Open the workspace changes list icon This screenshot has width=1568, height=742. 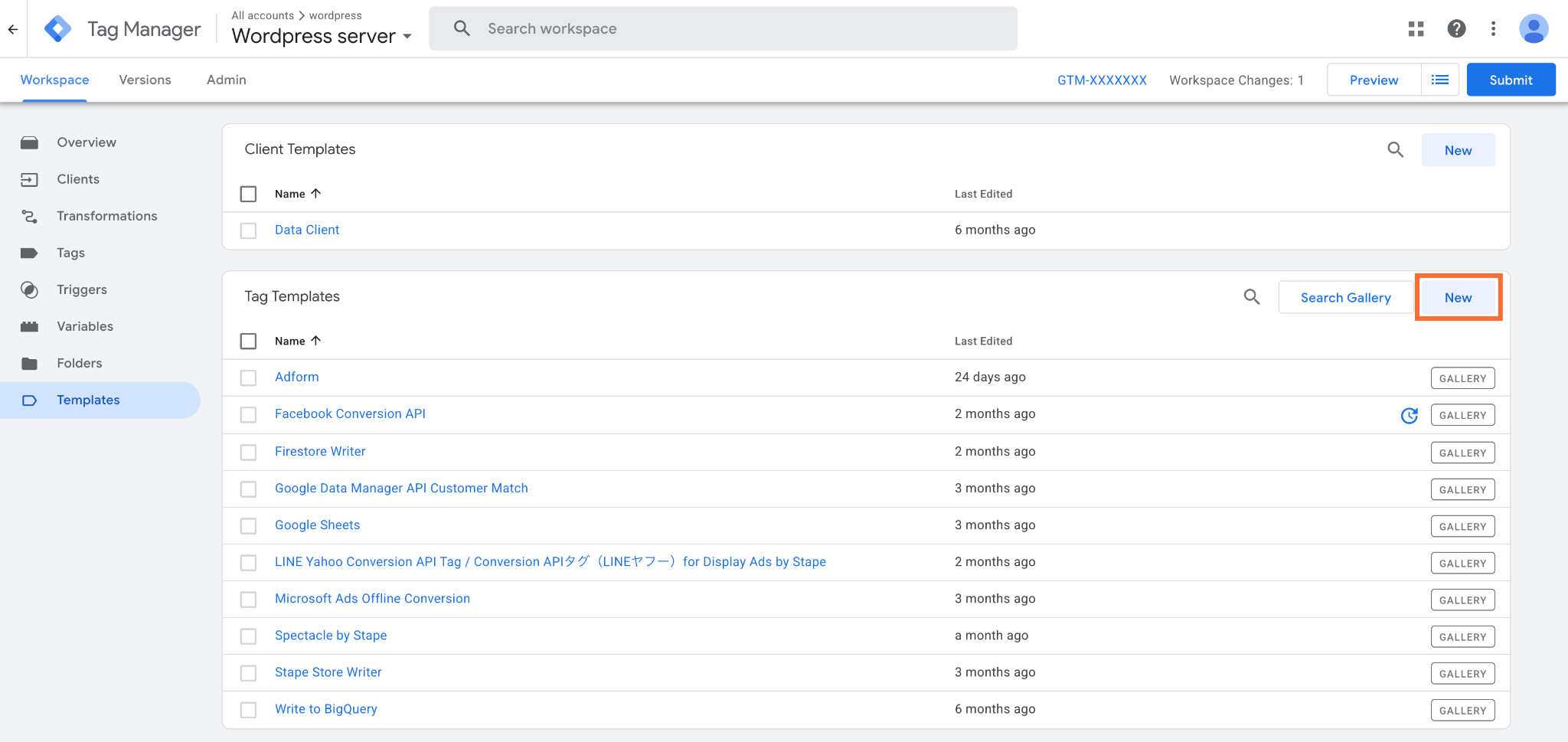point(1440,80)
